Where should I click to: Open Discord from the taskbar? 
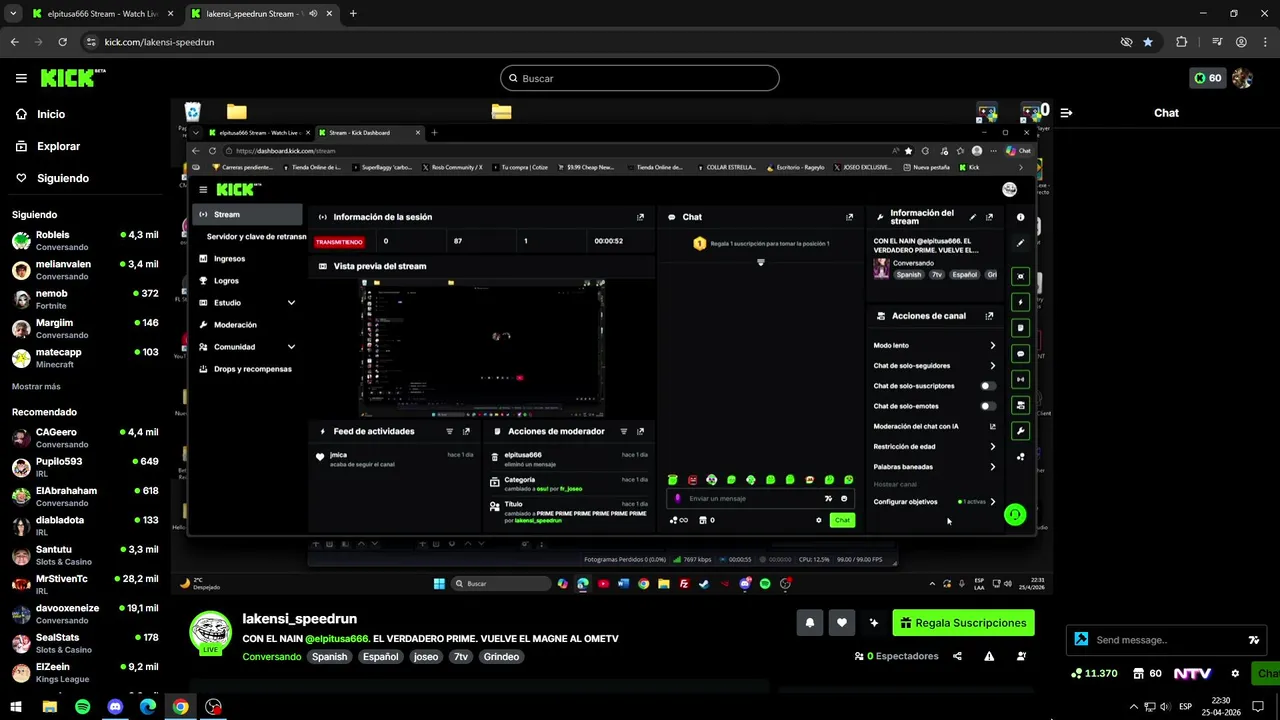tap(115, 706)
